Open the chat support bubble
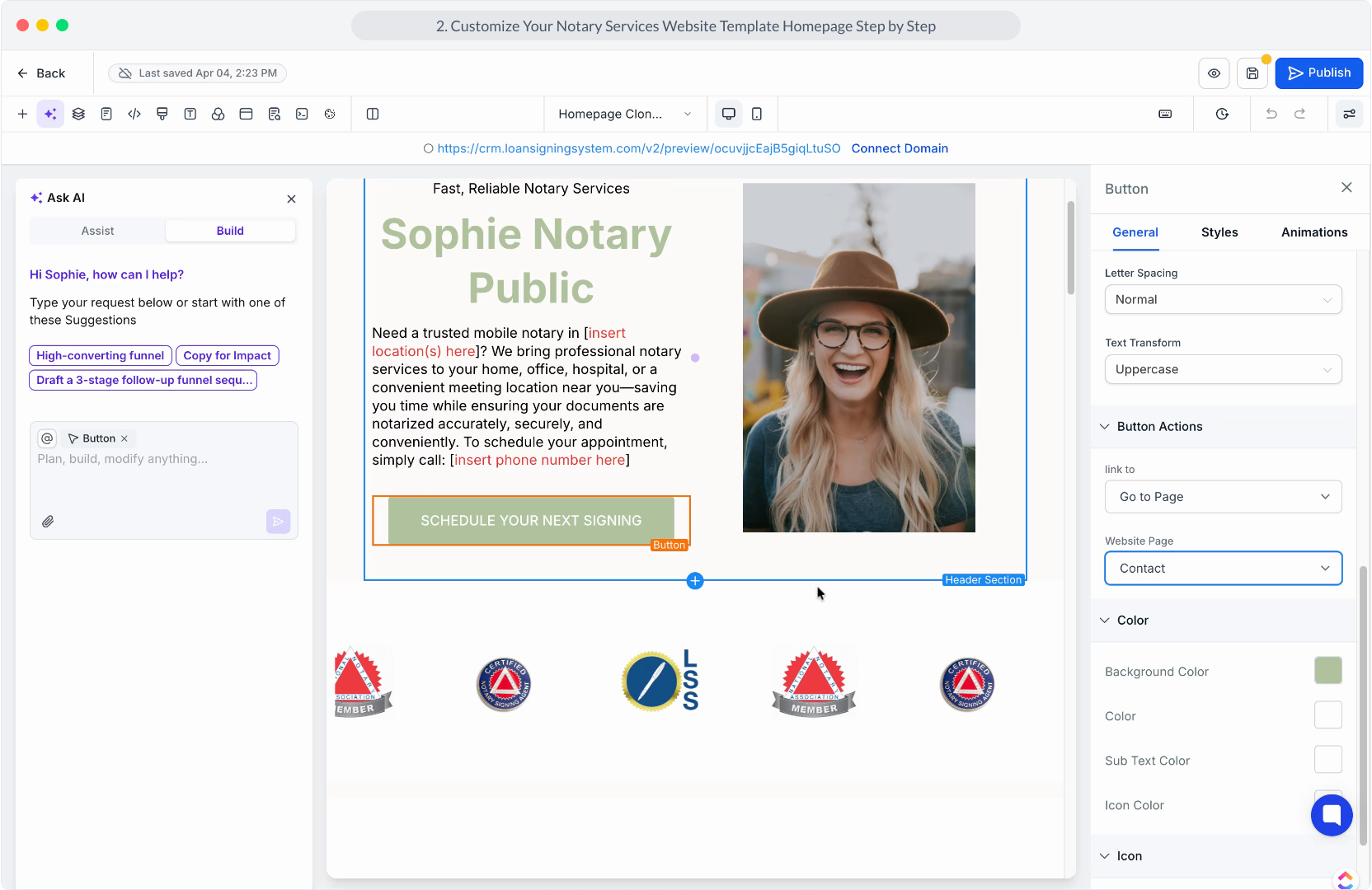Image resolution: width=1372 pixels, height=890 pixels. click(1331, 814)
